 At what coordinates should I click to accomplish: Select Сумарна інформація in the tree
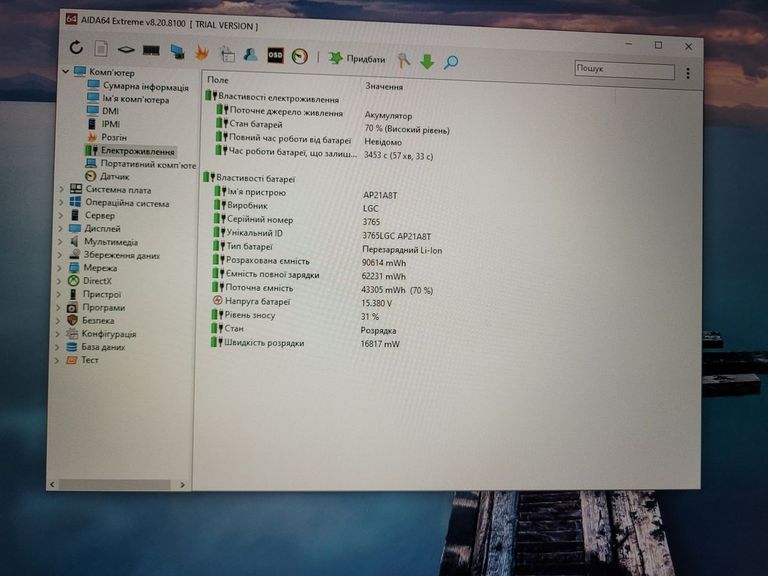click(145, 86)
